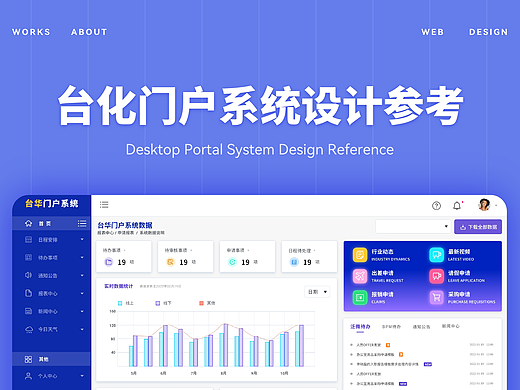The image size is (520, 390).
Task: Expand the 待办事项 sidebar arrow
Action: 82,257
